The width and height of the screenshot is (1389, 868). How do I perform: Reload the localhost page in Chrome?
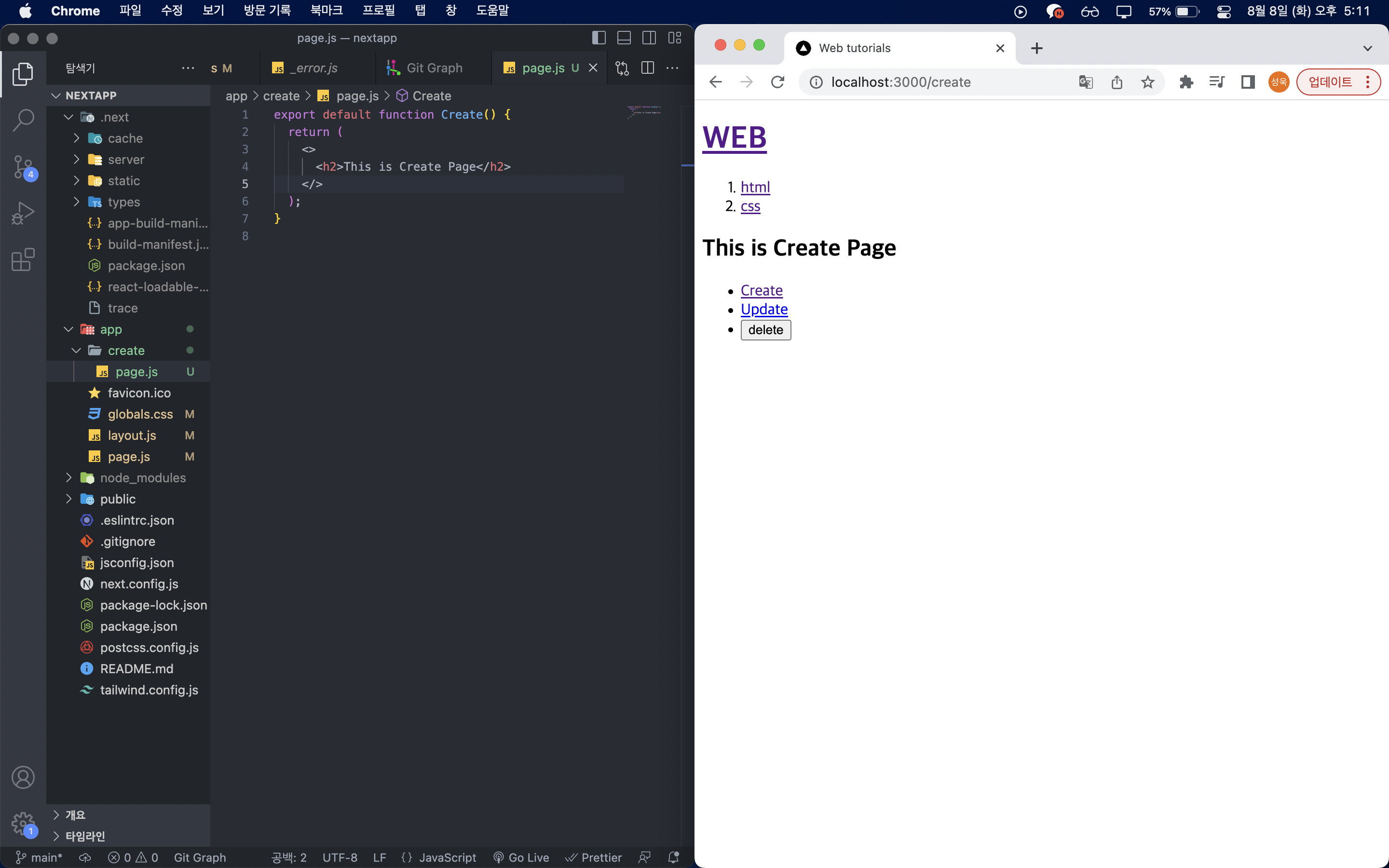point(777,82)
